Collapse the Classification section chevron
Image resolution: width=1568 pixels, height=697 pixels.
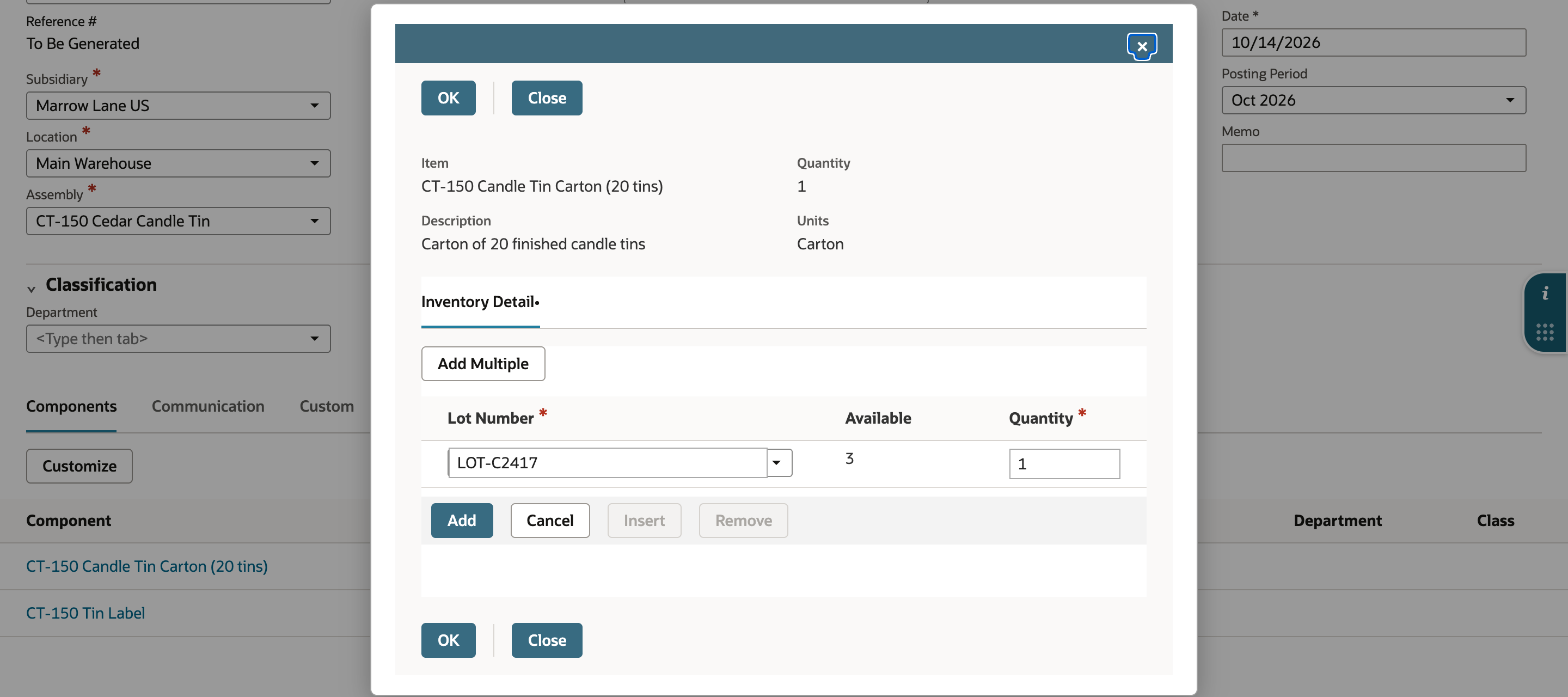tap(32, 289)
